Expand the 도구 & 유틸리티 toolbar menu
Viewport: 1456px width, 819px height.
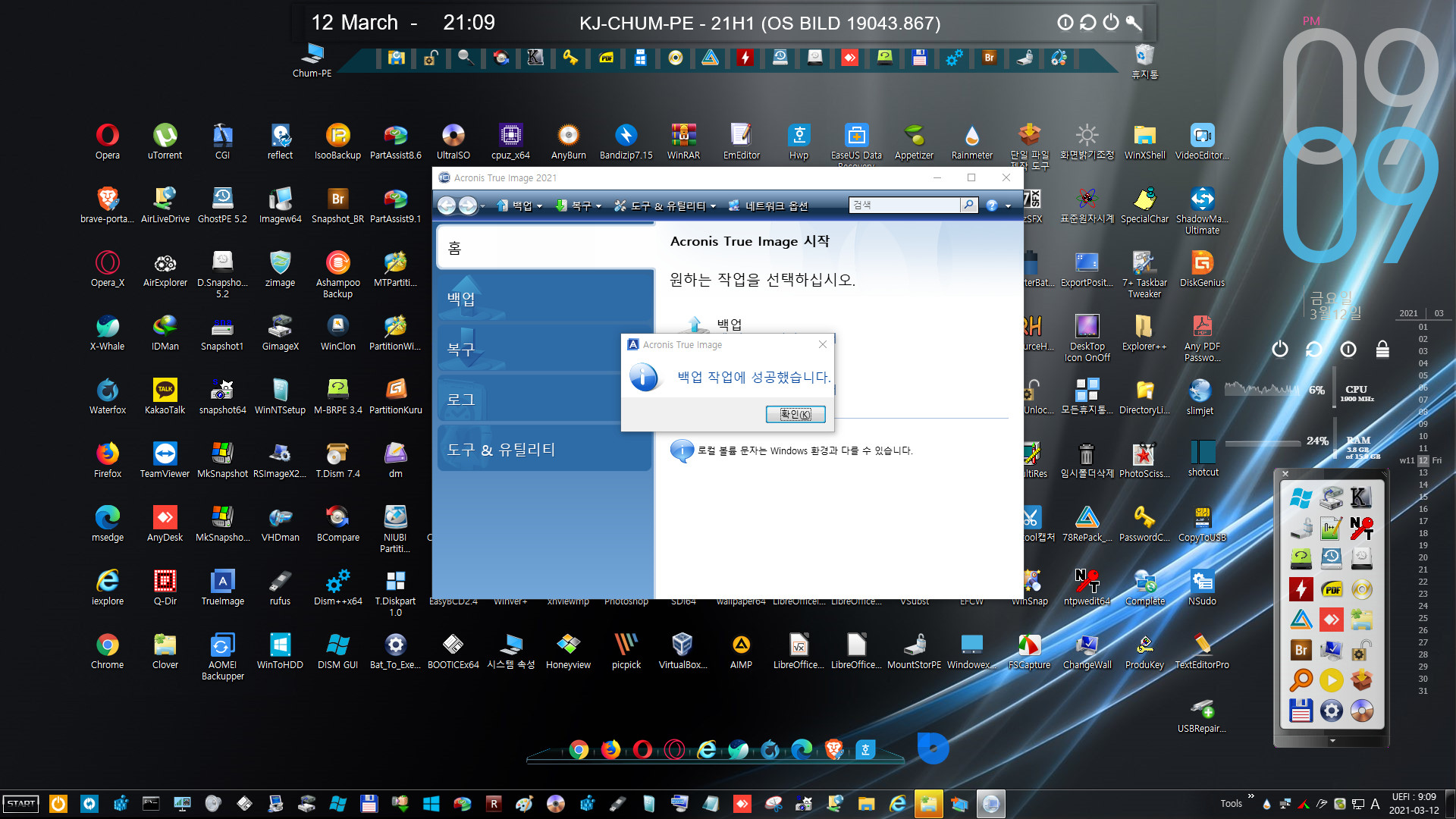tap(665, 206)
